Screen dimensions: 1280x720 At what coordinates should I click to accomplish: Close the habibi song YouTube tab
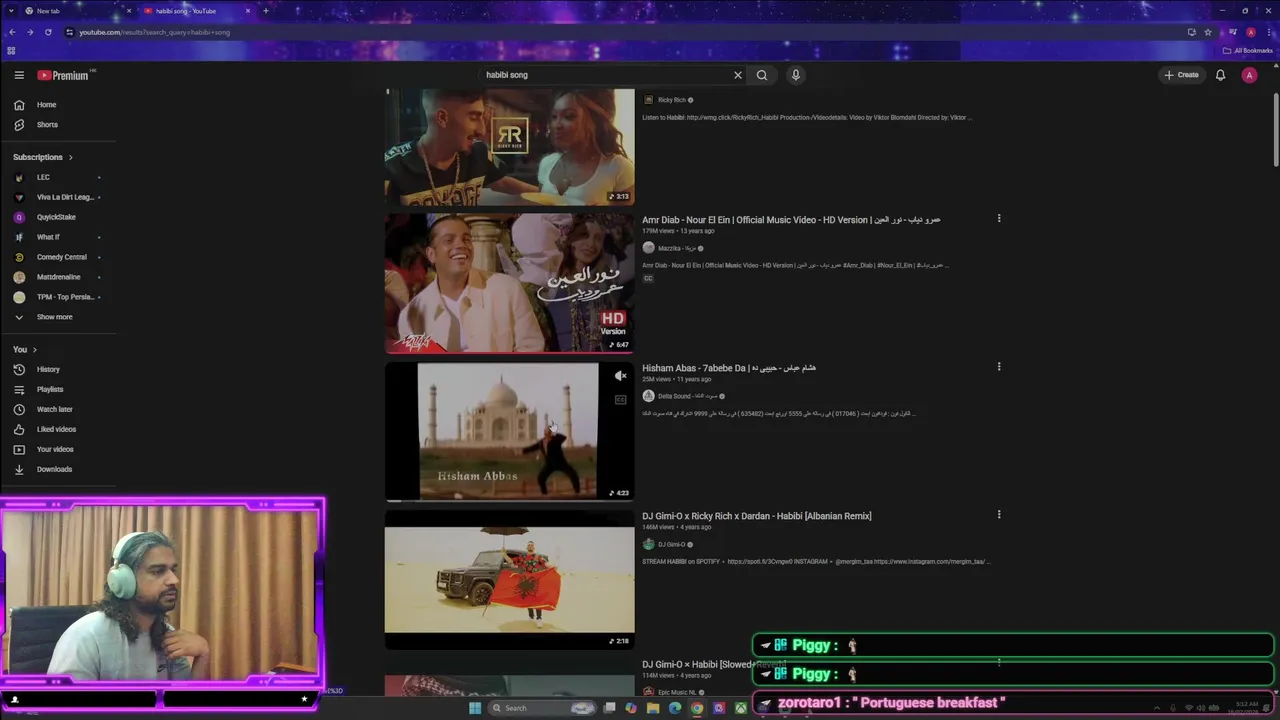(x=248, y=11)
